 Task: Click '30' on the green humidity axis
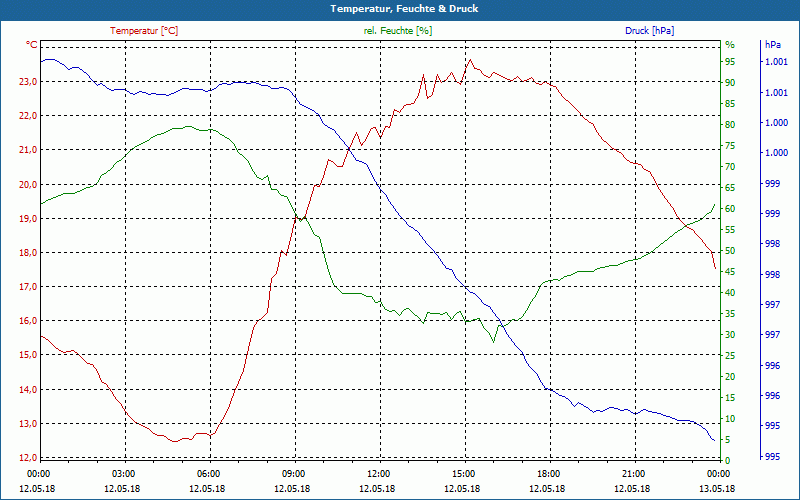[730, 335]
